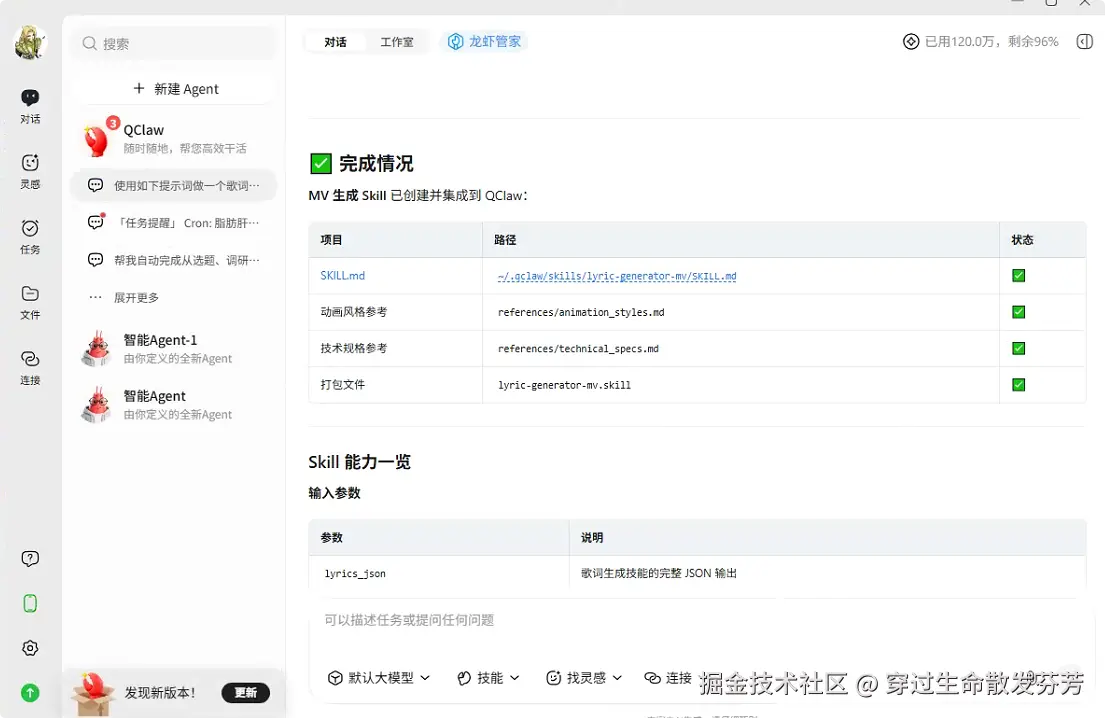Image resolution: width=1105 pixels, height=718 pixels.
Task: Toggle the SKILL.md status checkbox
Action: click(x=1018, y=276)
